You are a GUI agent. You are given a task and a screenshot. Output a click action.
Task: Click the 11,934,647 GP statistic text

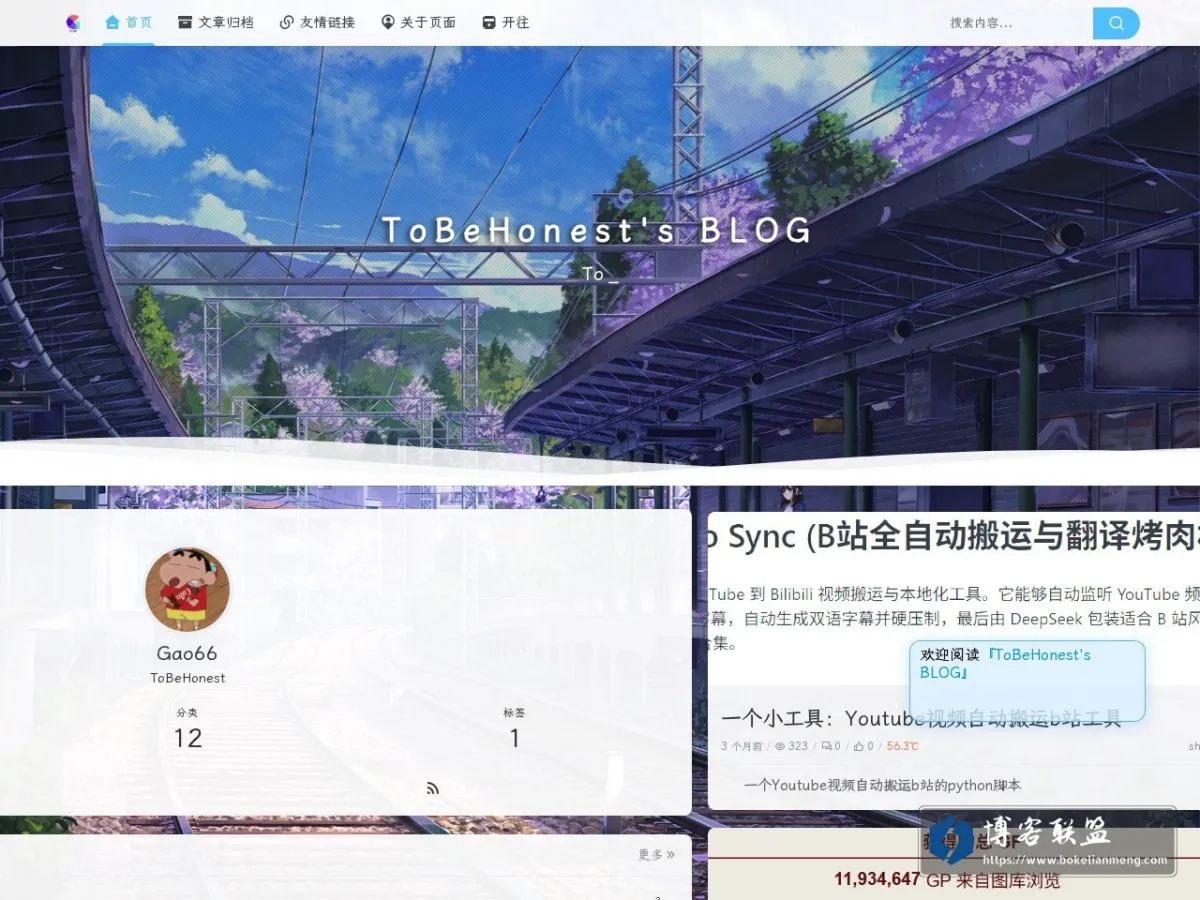(877, 879)
